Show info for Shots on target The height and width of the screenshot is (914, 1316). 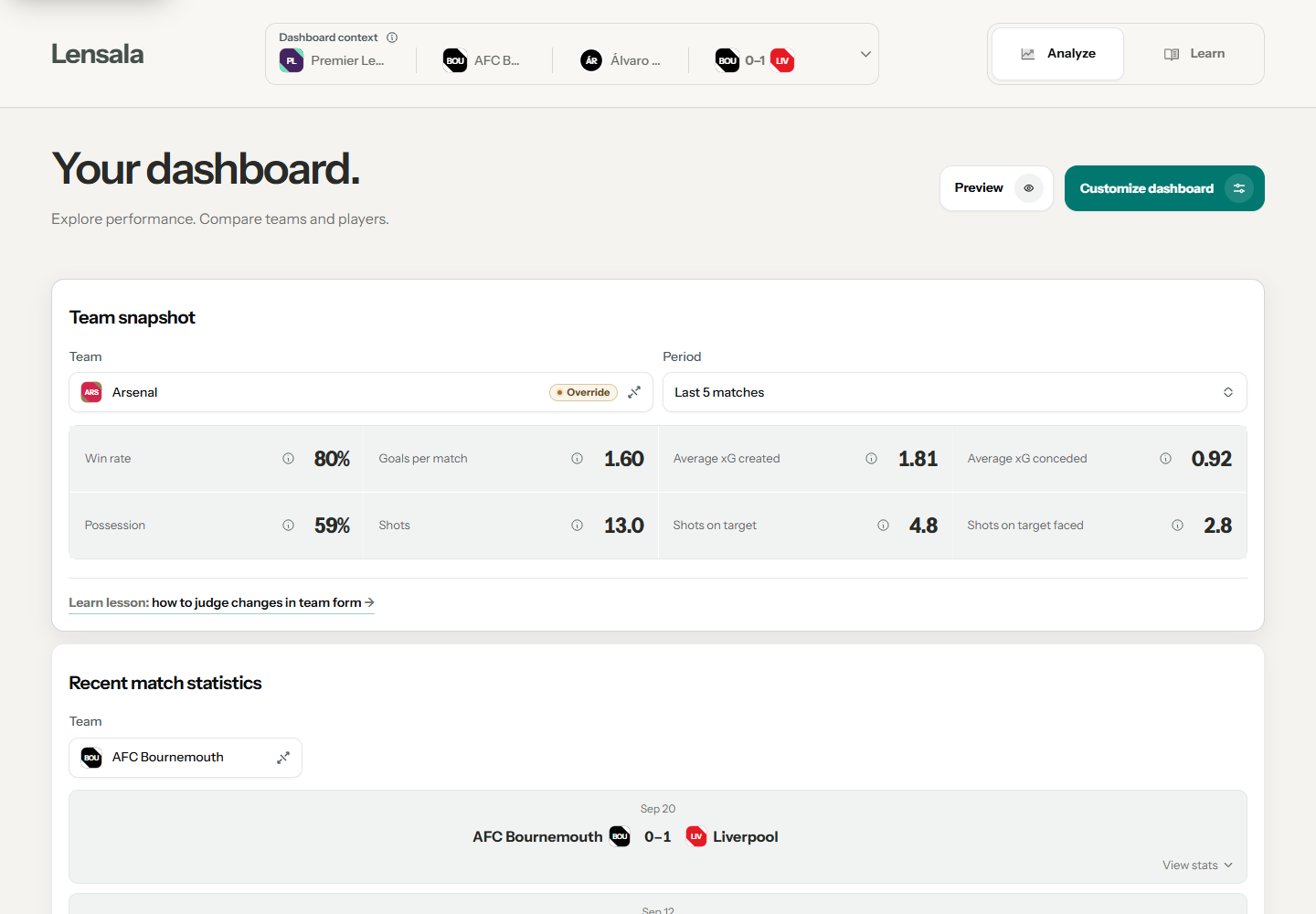pos(883,526)
